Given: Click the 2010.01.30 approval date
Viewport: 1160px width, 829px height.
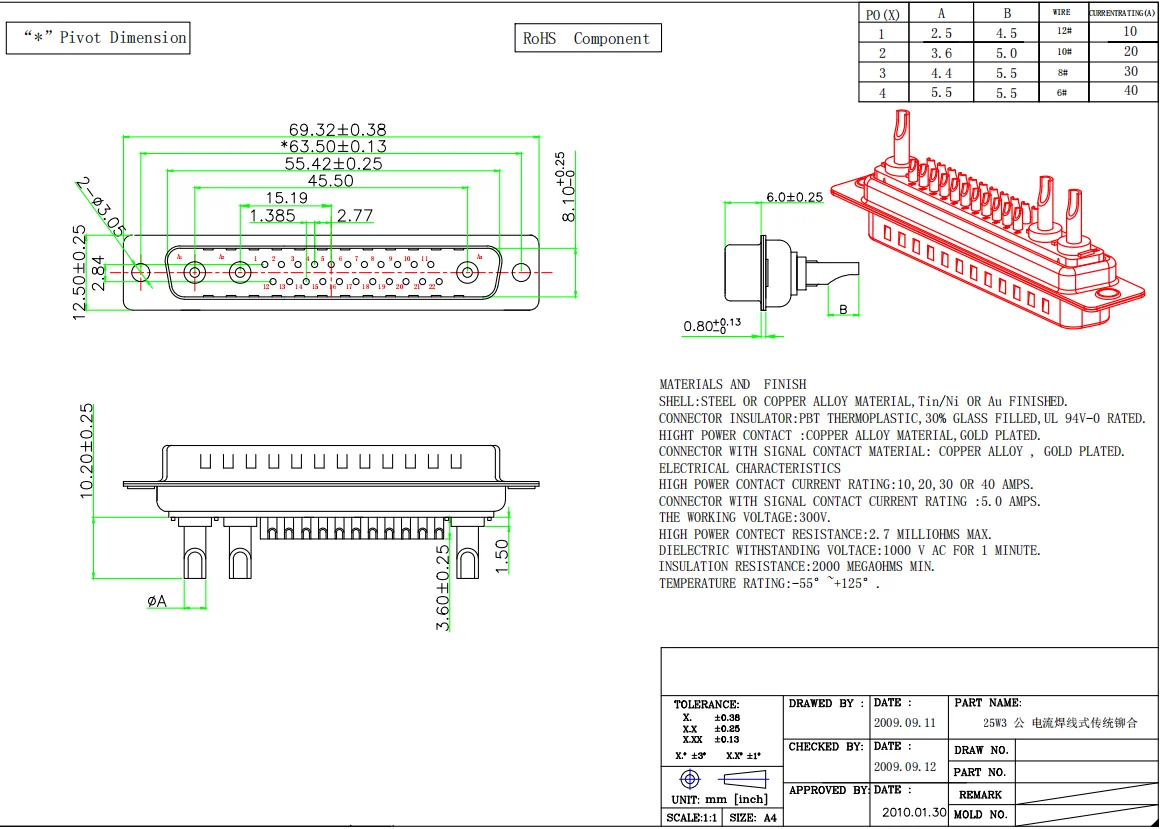Looking at the screenshot, I should 914,812.
